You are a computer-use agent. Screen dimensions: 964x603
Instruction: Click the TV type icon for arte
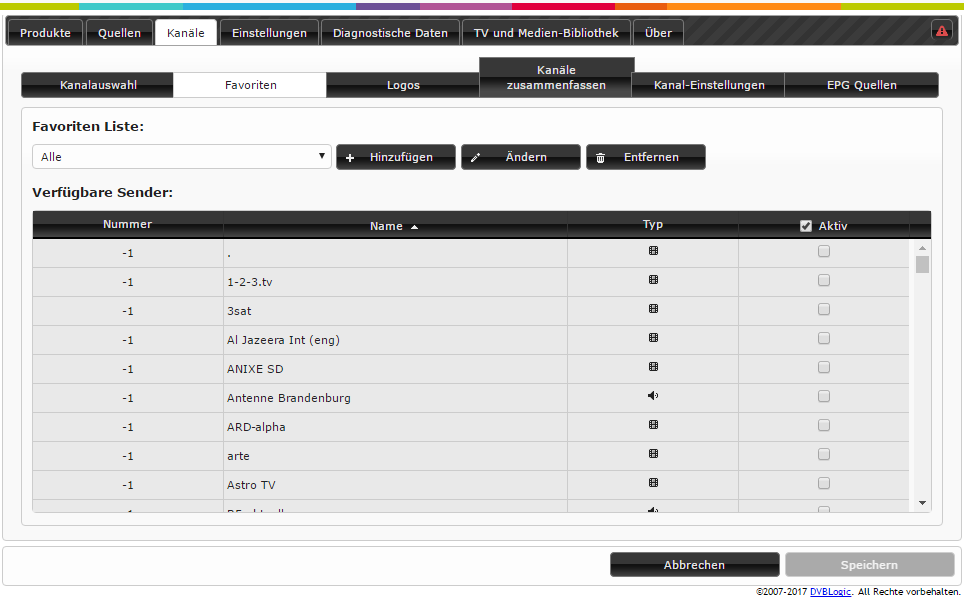pos(653,454)
